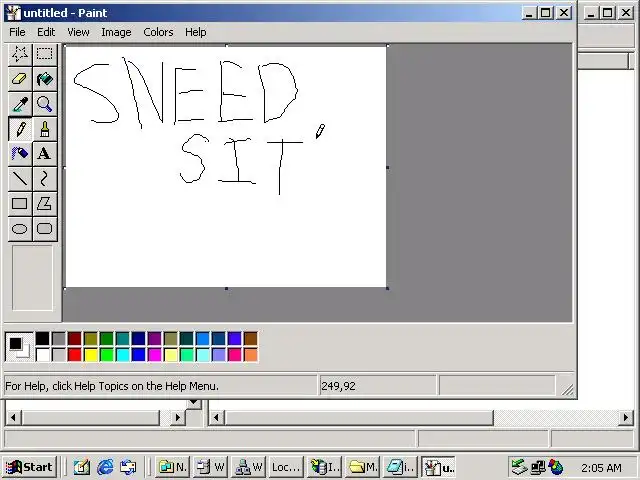Pick the white color swatch
Screen dimensions: 640x480
coord(42,355)
